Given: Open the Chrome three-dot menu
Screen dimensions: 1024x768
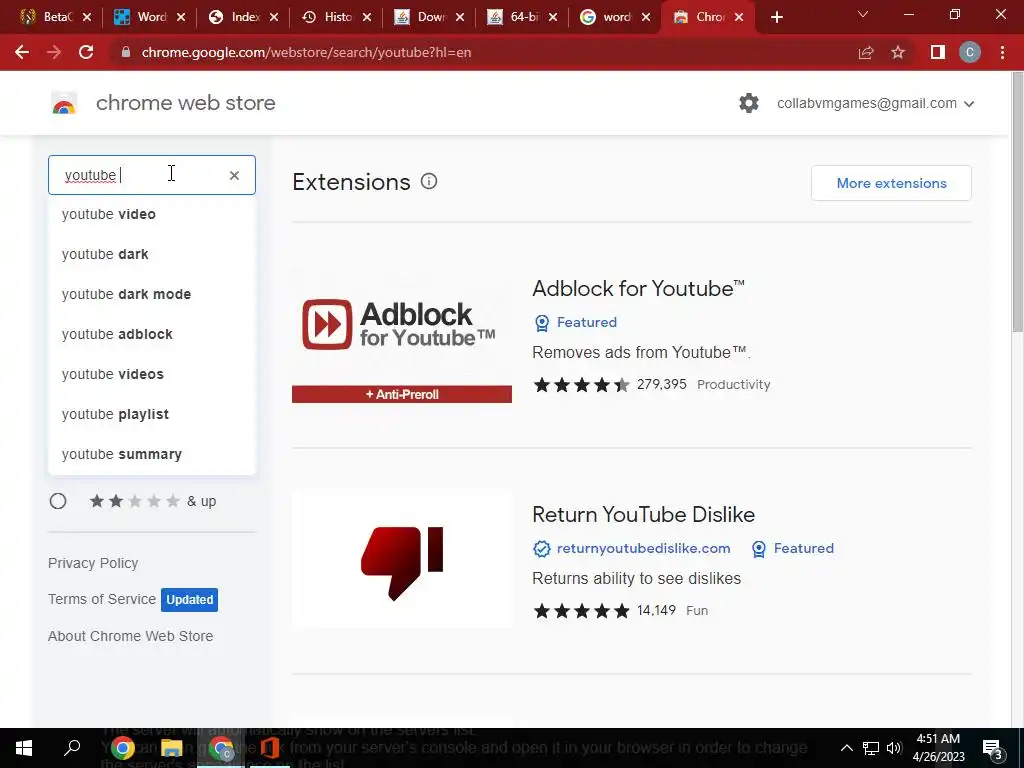Looking at the screenshot, I should [x=1002, y=52].
